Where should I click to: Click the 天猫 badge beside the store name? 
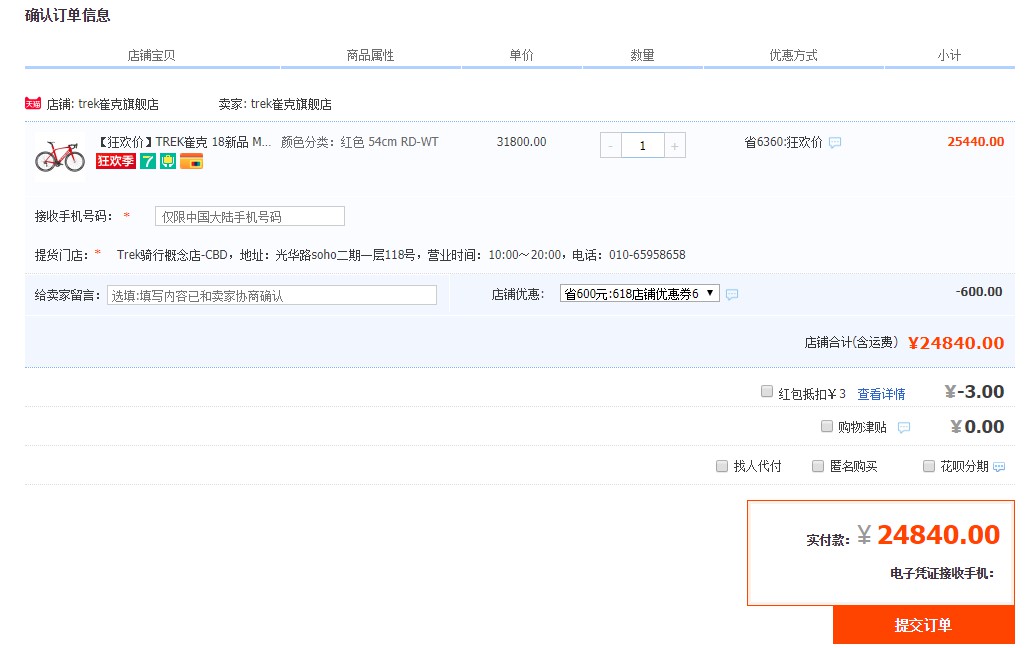(31, 102)
